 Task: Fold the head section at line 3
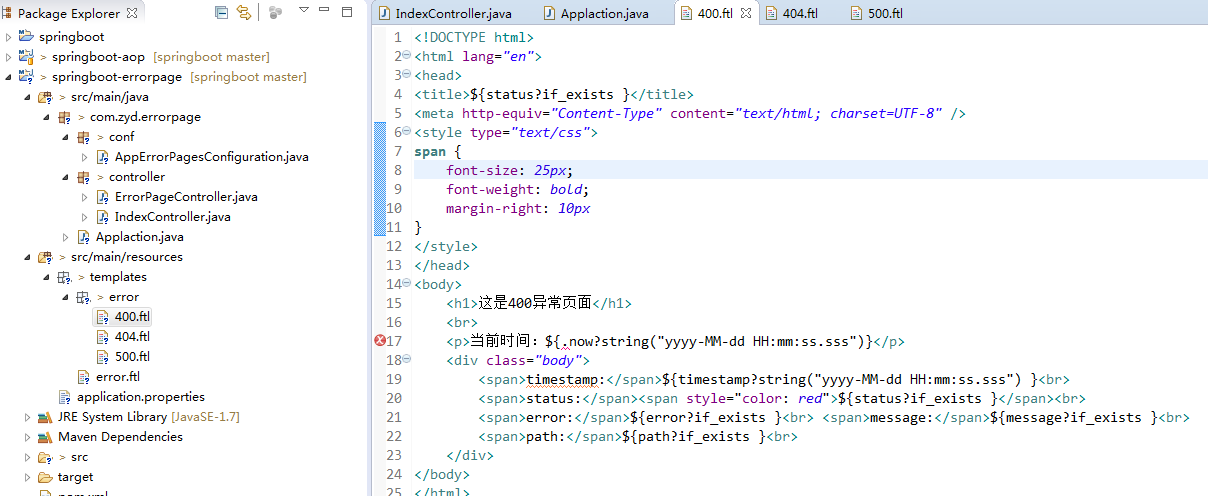click(x=405, y=76)
